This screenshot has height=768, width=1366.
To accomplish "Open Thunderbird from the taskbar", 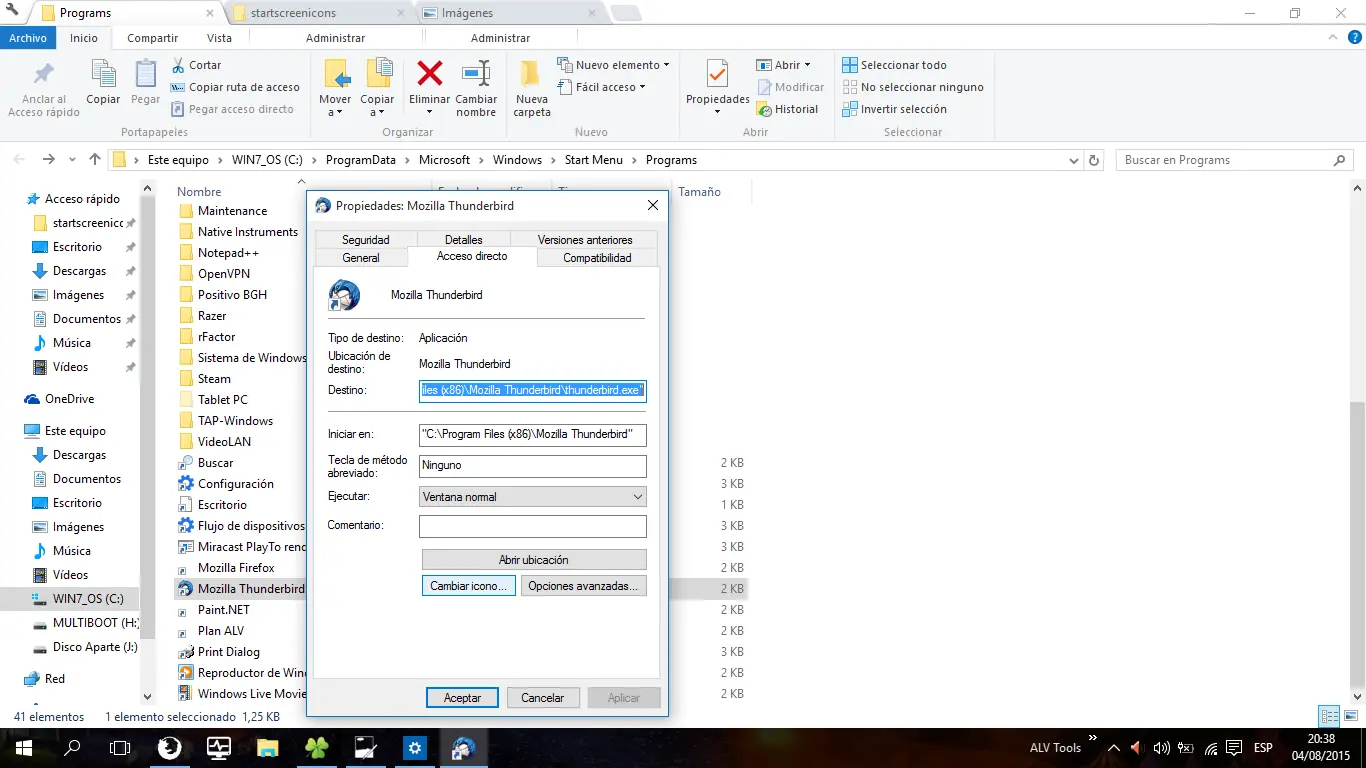I will pos(463,747).
